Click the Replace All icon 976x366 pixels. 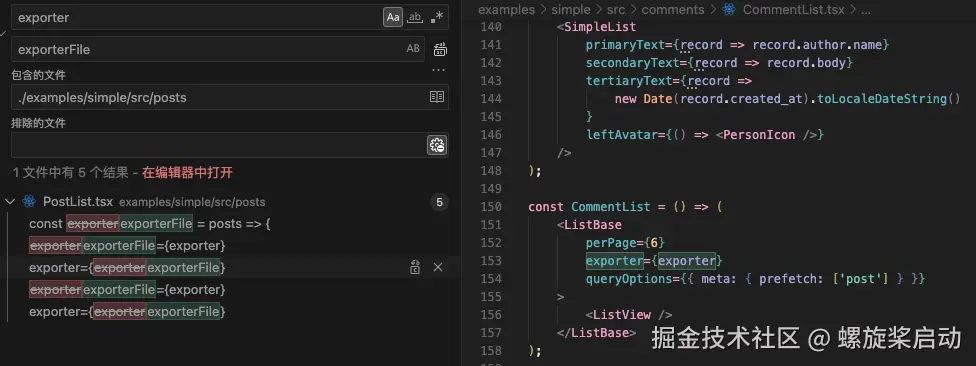tap(440, 49)
